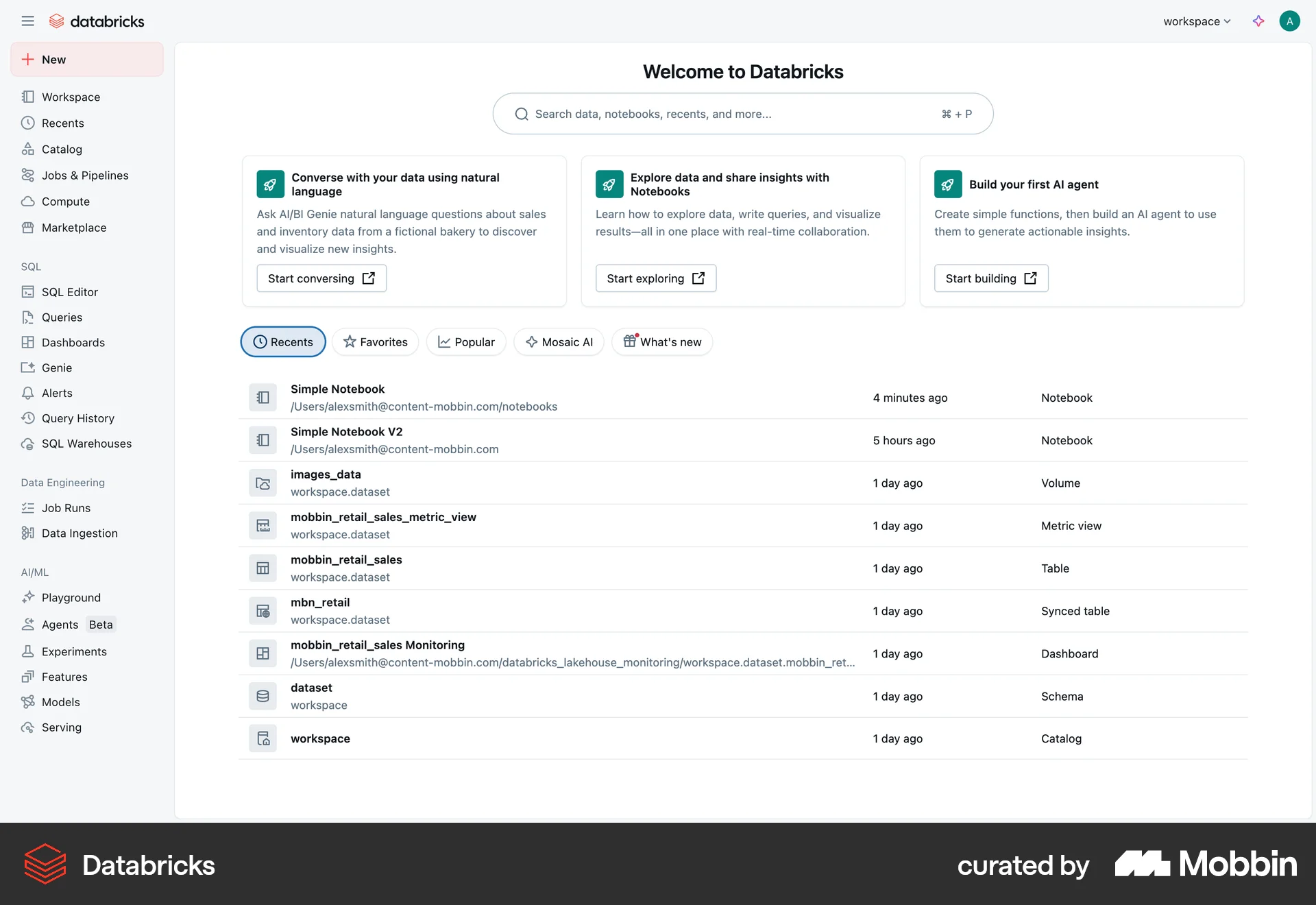Open the Marketplace section

(x=73, y=227)
